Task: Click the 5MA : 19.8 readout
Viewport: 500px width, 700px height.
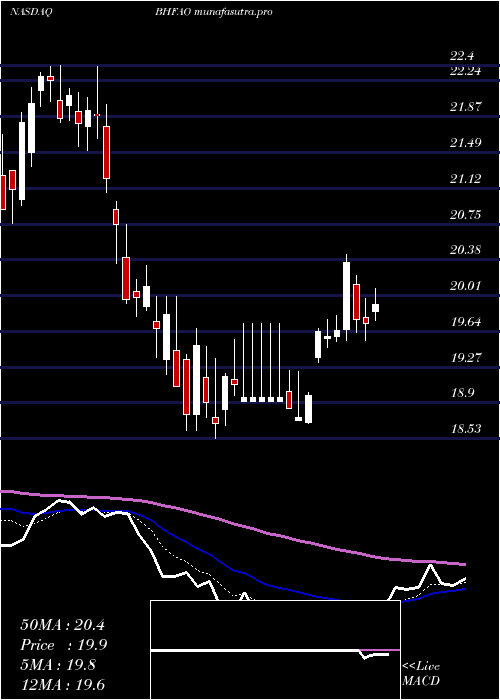Action: point(58,665)
